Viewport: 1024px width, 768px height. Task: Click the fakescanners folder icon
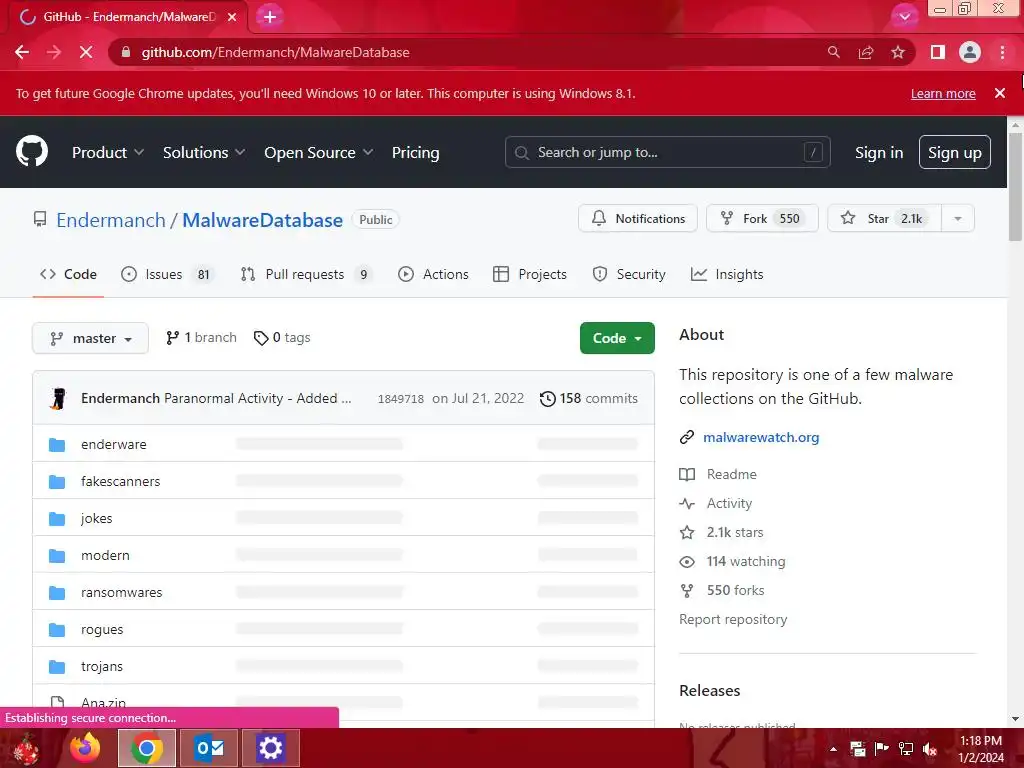pyautogui.click(x=57, y=482)
